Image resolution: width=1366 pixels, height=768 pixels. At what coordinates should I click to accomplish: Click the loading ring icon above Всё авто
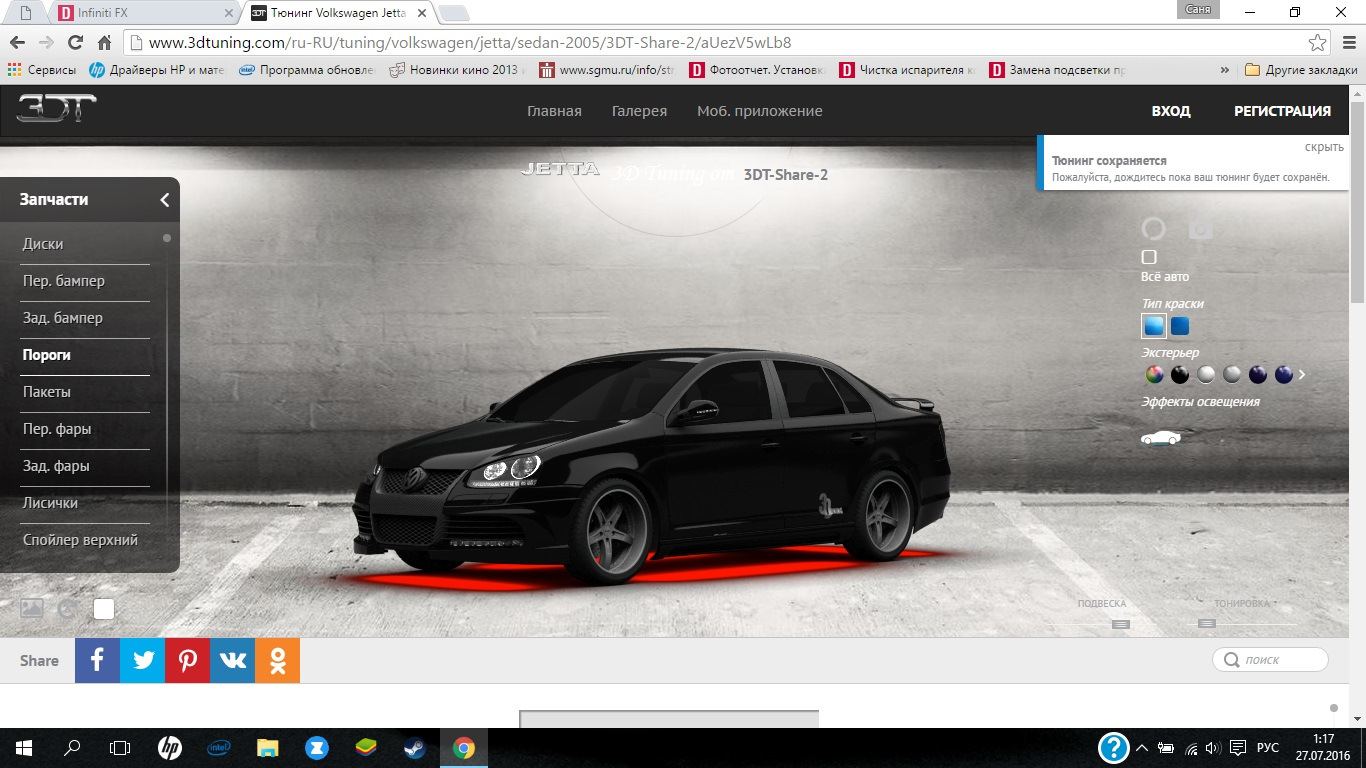click(1154, 229)
